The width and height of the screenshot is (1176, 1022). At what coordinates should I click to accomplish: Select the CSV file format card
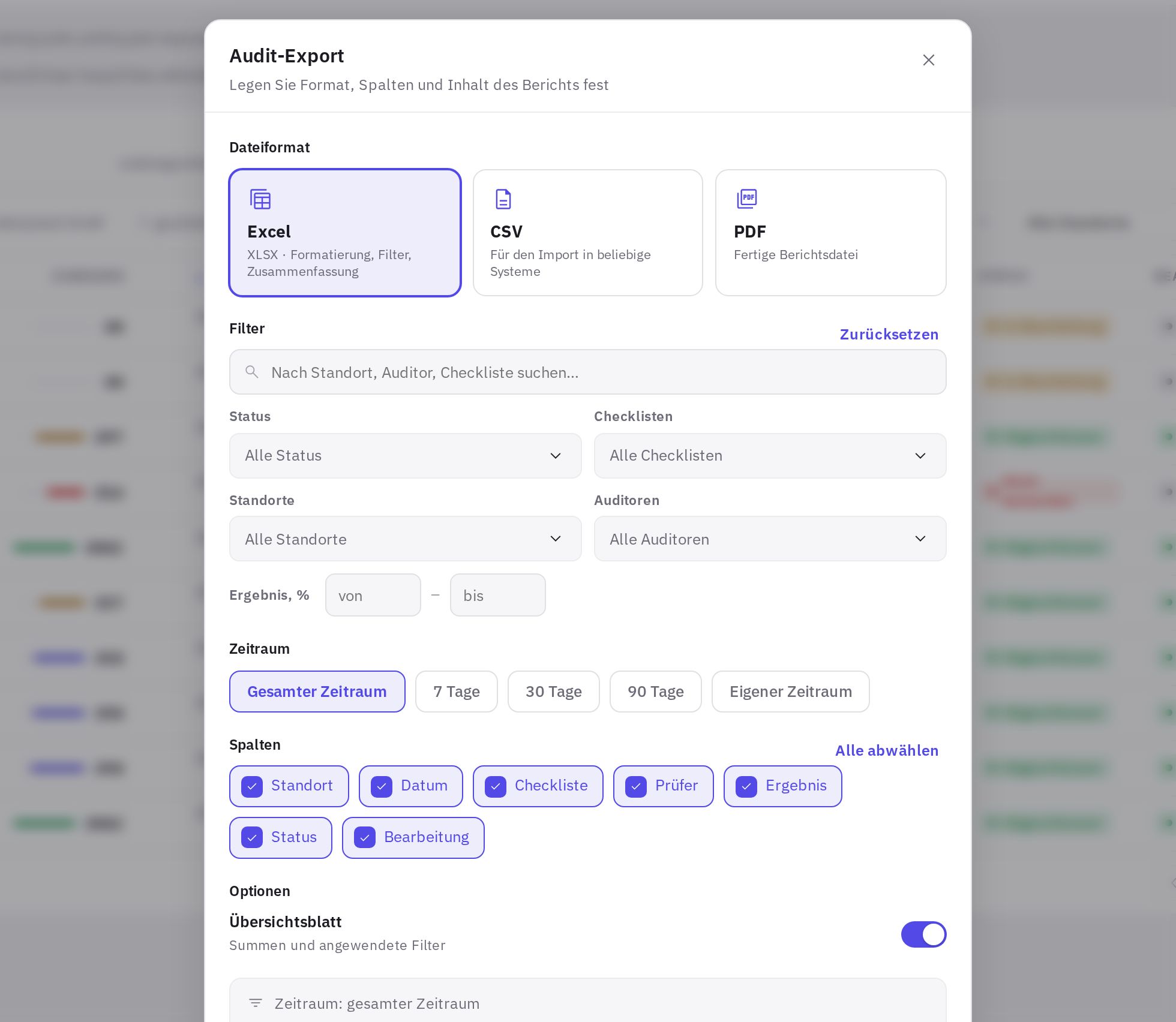pyautogui.click(x=588, y=233)
